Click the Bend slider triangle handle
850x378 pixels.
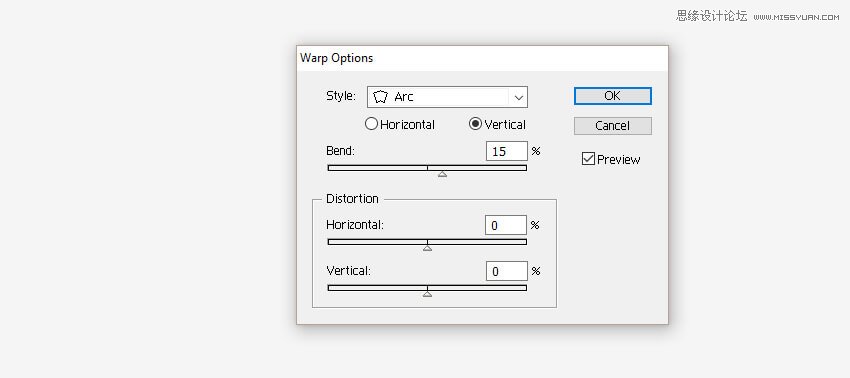pyautogui.click(x=442, y=174)
